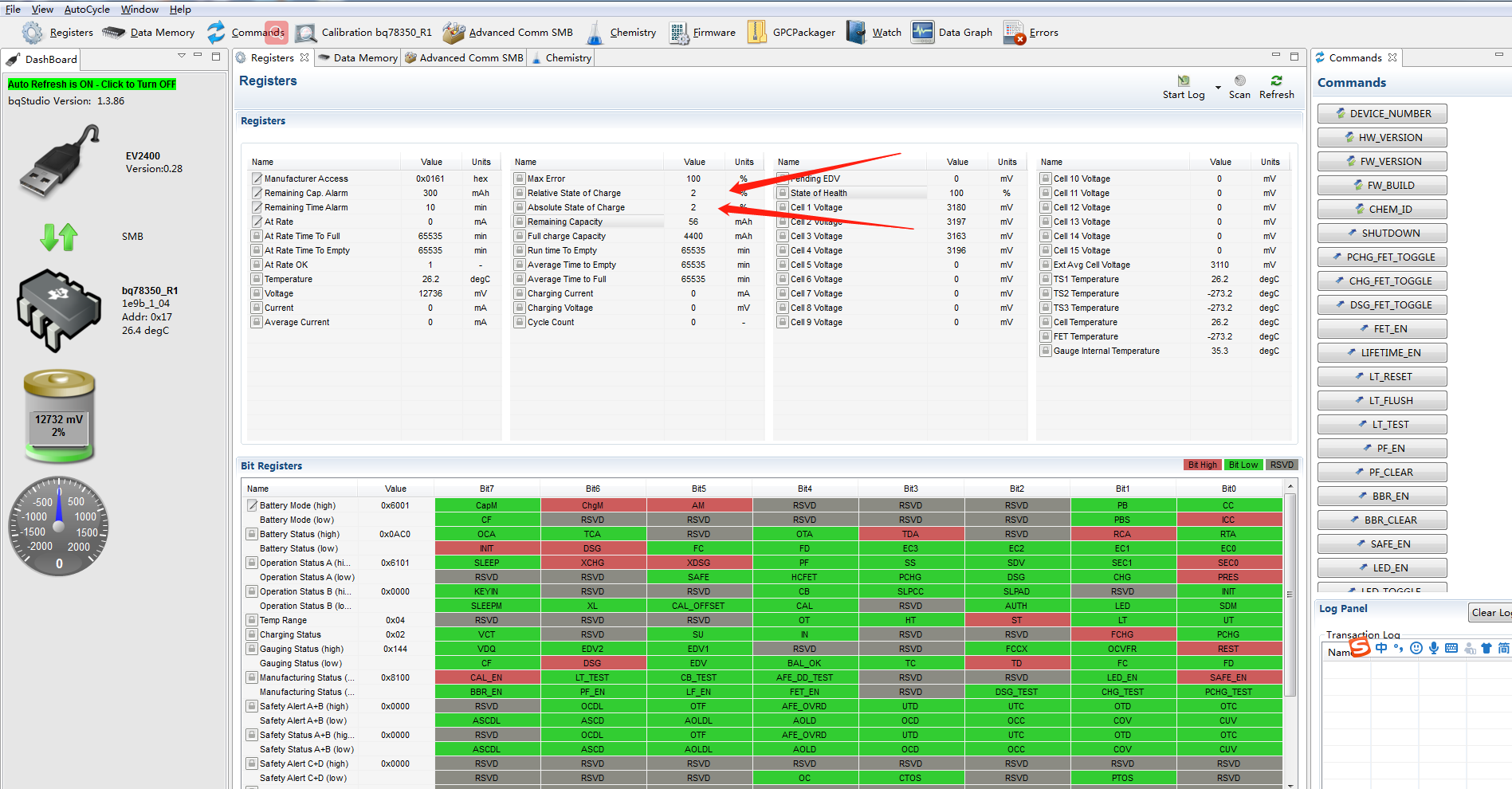Viewport: 1512px width, 789px height.
Task: Open the Start Log dropdown arrow
Action: pyautogui.click(x=1218, y=87)
